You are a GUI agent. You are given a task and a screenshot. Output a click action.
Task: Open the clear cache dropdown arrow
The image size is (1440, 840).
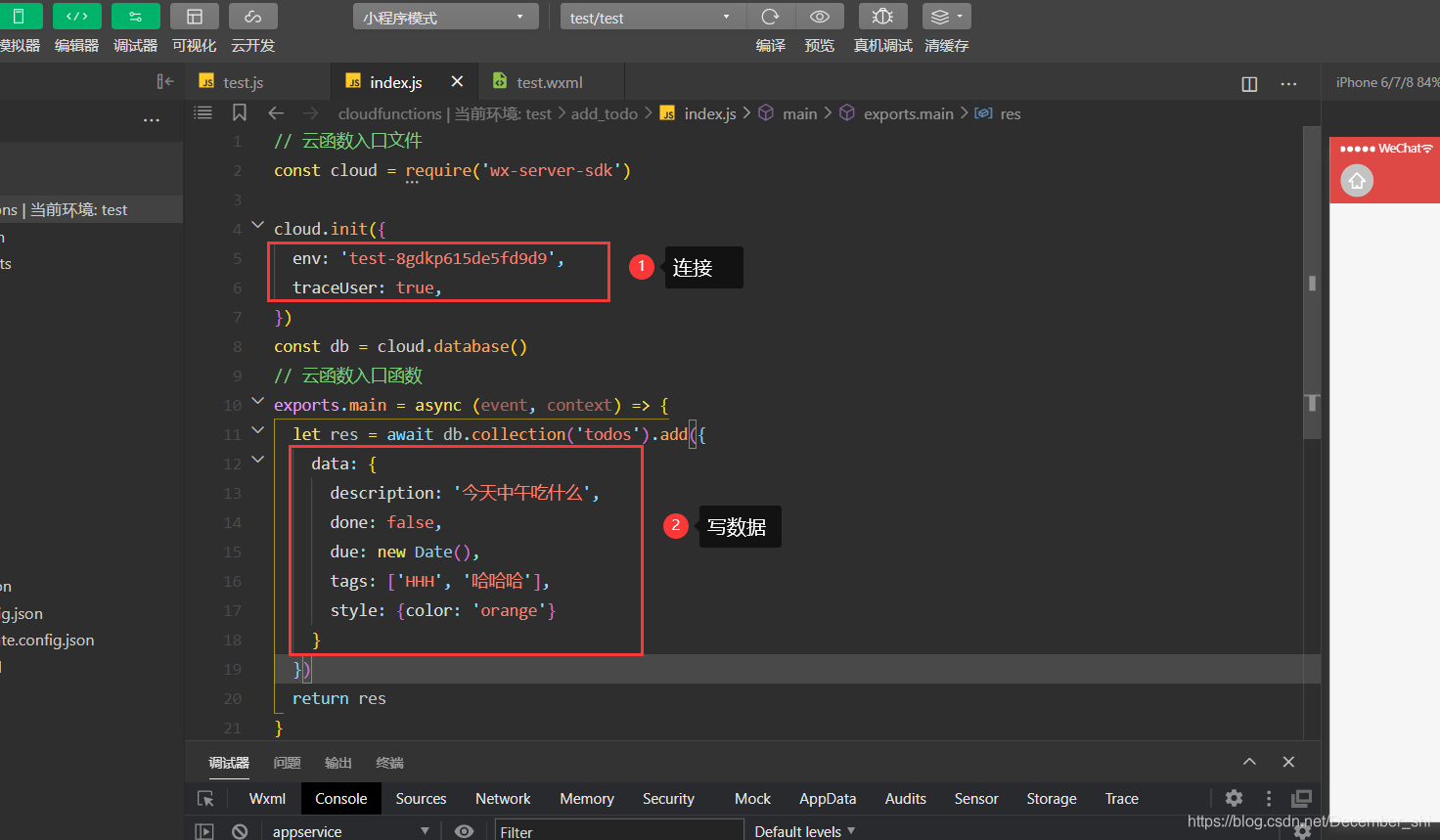point(961,17)
